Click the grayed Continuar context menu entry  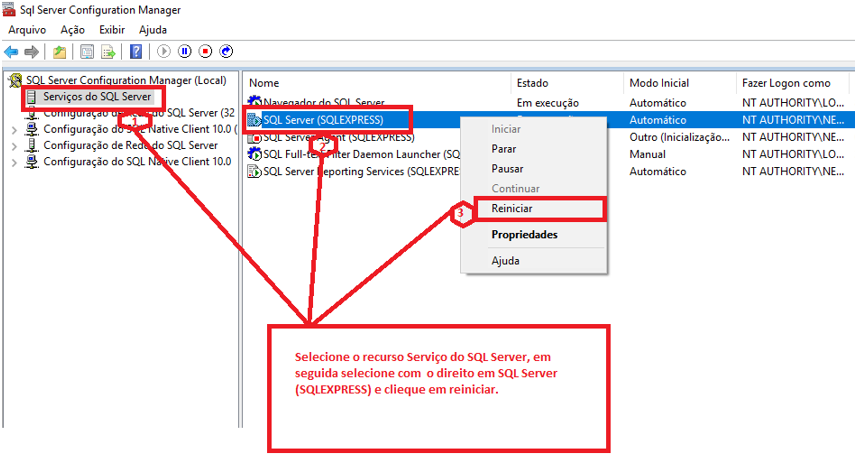515,189
